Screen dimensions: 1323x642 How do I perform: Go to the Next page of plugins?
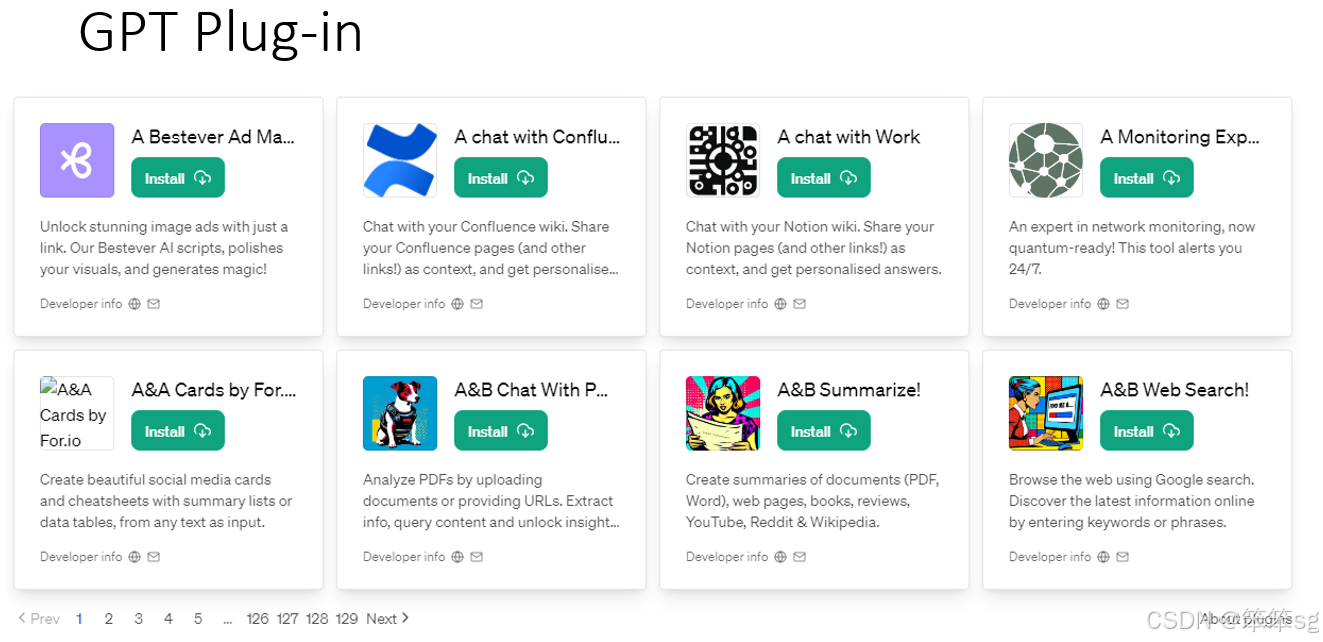pyautogui.click(x=387, y=619)
